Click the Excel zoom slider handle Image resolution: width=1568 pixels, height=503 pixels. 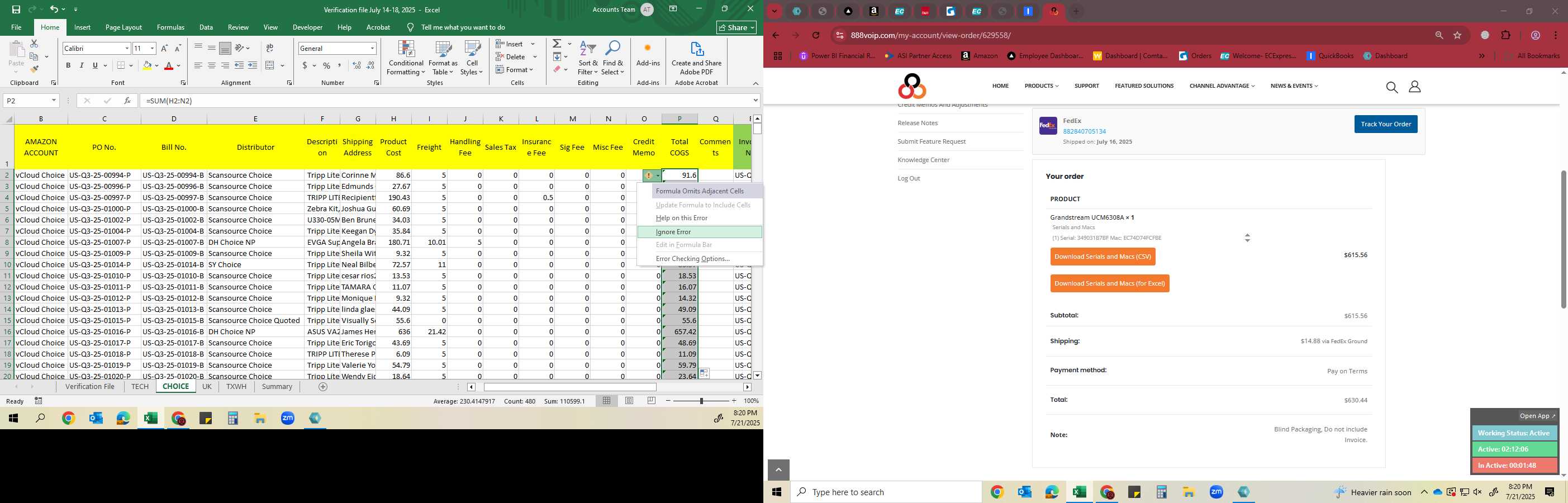701,401
